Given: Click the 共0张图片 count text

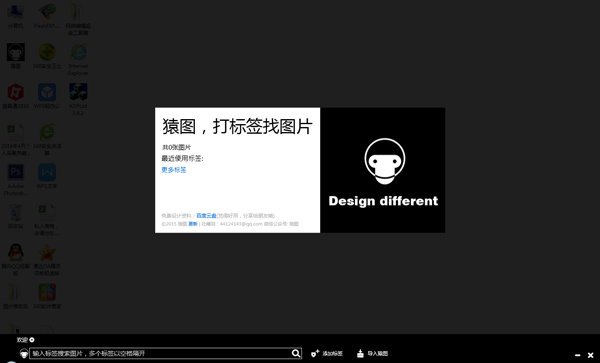Looking at the screenshot, I should click(176, 147).
